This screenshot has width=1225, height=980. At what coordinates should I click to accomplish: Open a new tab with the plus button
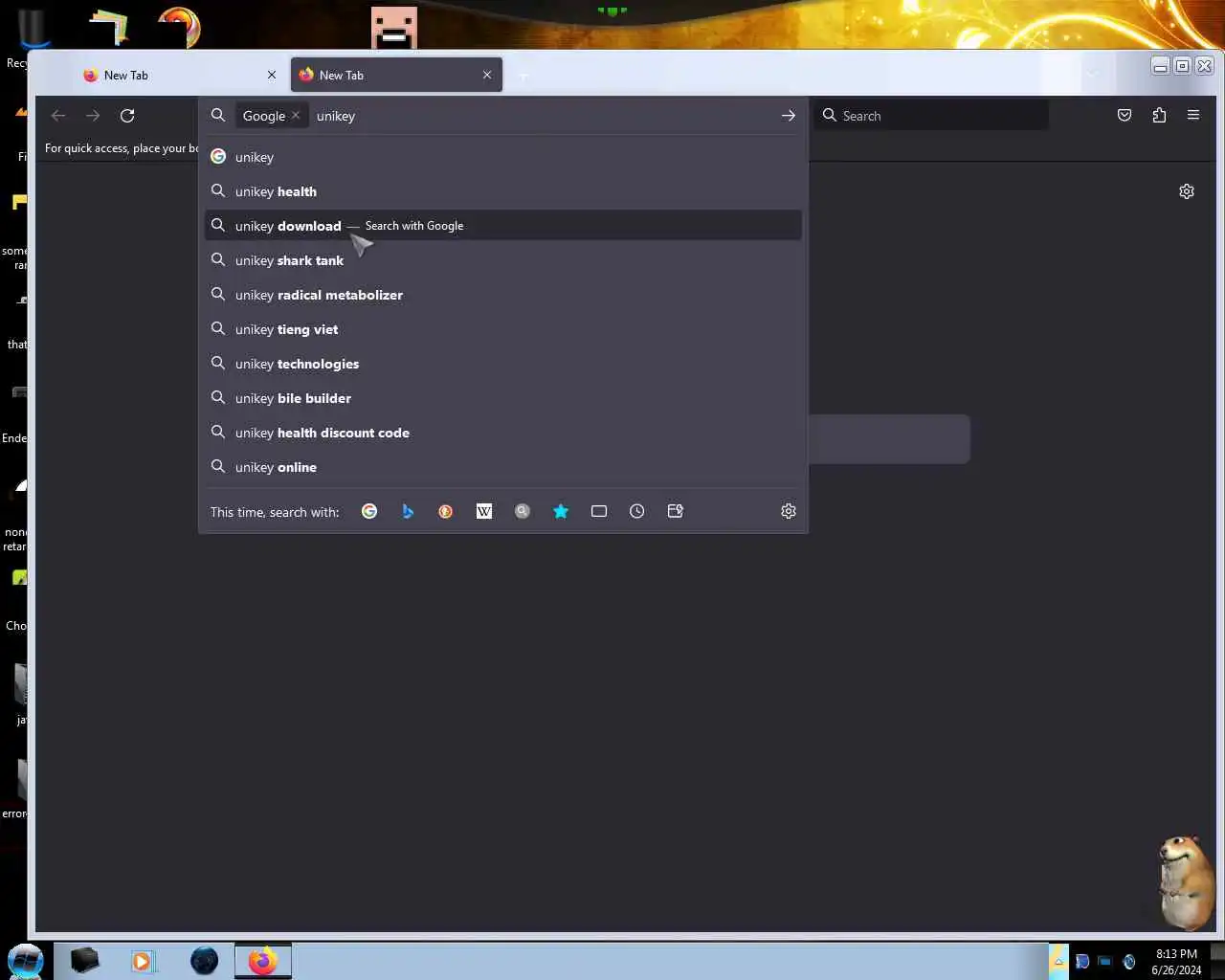pyautogui.click(x=523, y=75)
